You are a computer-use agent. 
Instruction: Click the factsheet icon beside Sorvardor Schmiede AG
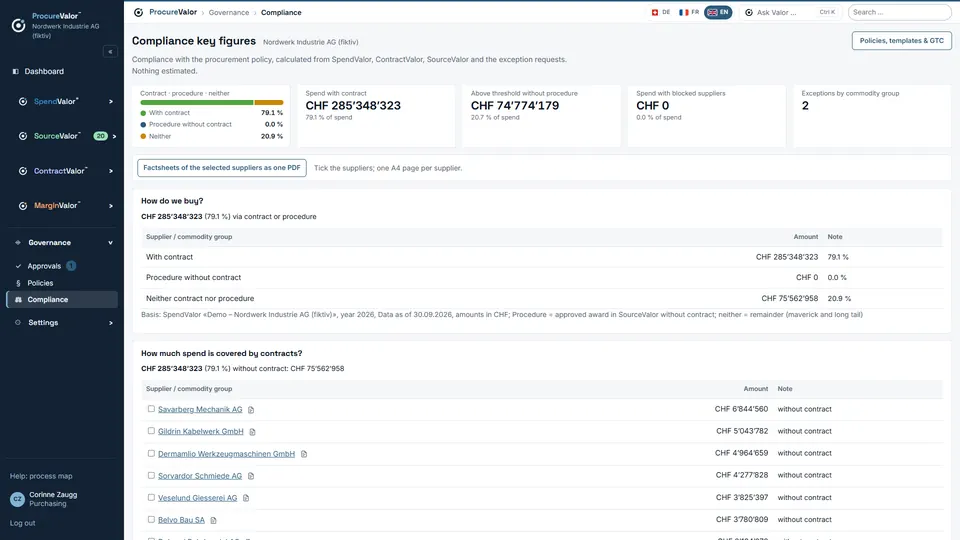click(x=251, y=476)
